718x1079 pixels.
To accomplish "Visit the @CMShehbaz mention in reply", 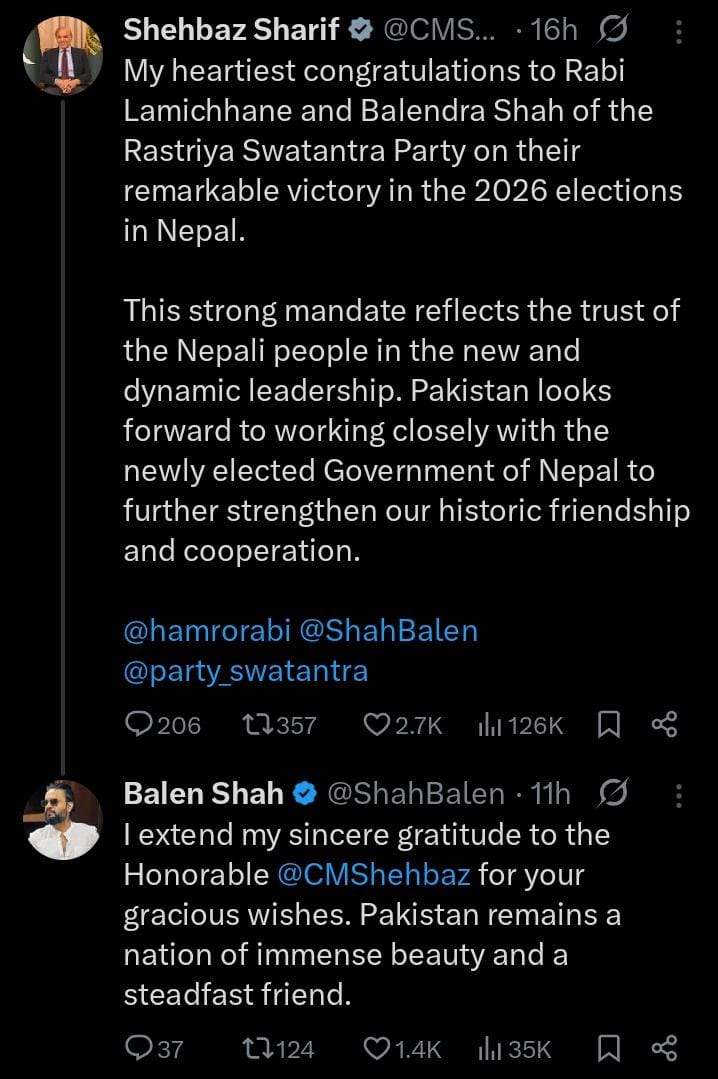I will click(373, 875).
